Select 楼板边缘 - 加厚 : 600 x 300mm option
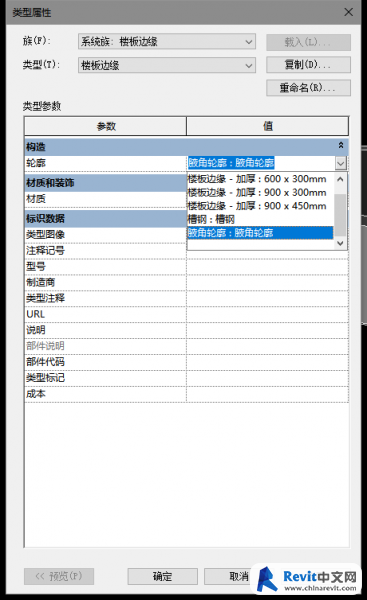The width and height of the screenshot is (367, 600). [260, 179]
